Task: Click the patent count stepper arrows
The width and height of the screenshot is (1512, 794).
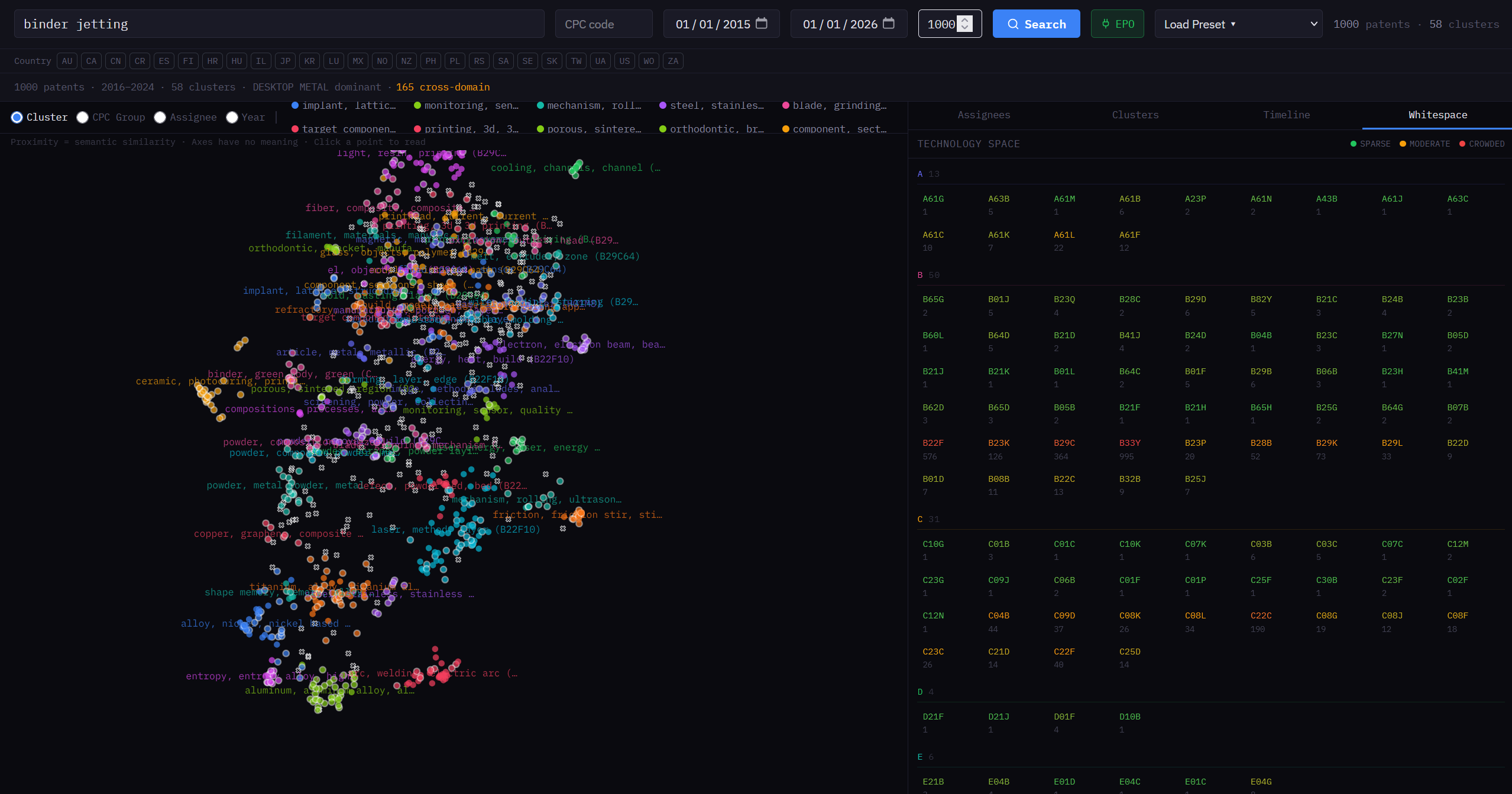Action: click(x=965, y=24)
